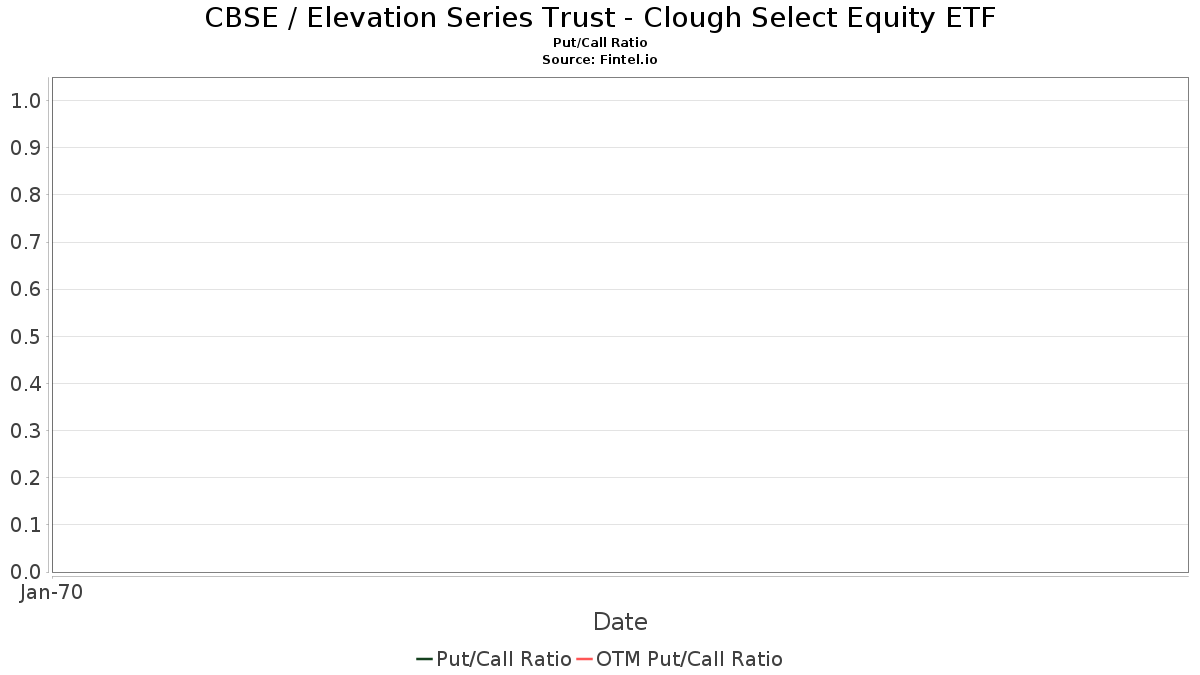This screenshot has width=1200, height=675.
Task: Click the 0.5 y-axis label
Action: 25,337
